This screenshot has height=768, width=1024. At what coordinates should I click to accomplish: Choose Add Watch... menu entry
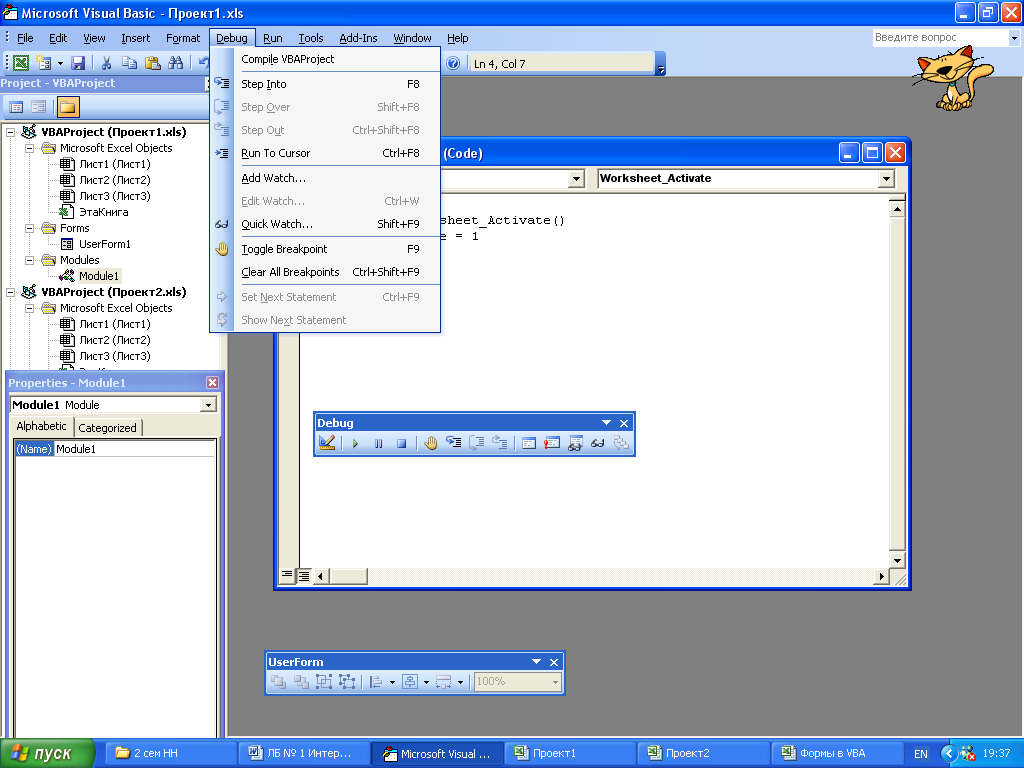(325, 178)
